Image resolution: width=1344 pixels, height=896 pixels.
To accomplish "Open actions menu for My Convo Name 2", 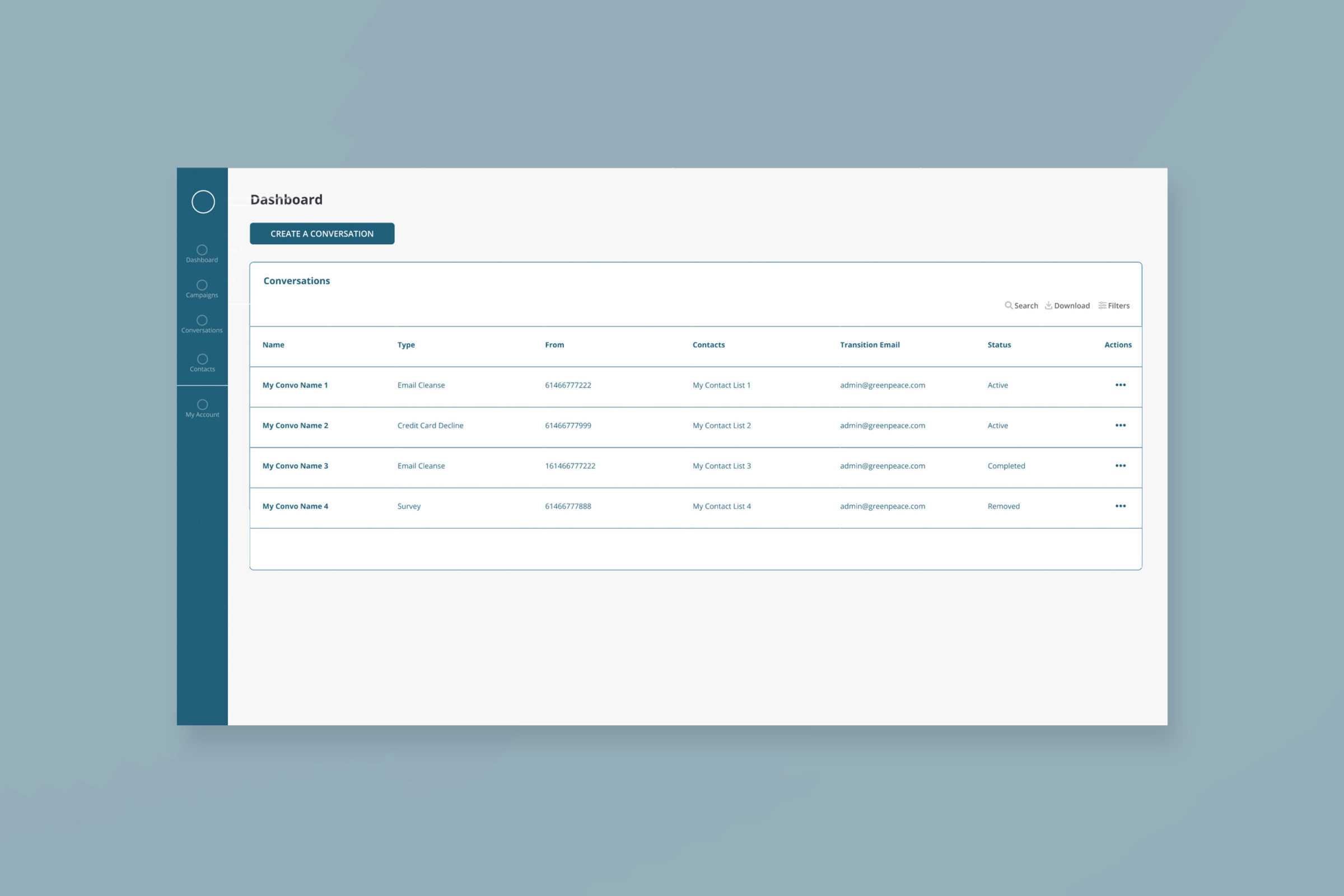I will [1121, 426].
